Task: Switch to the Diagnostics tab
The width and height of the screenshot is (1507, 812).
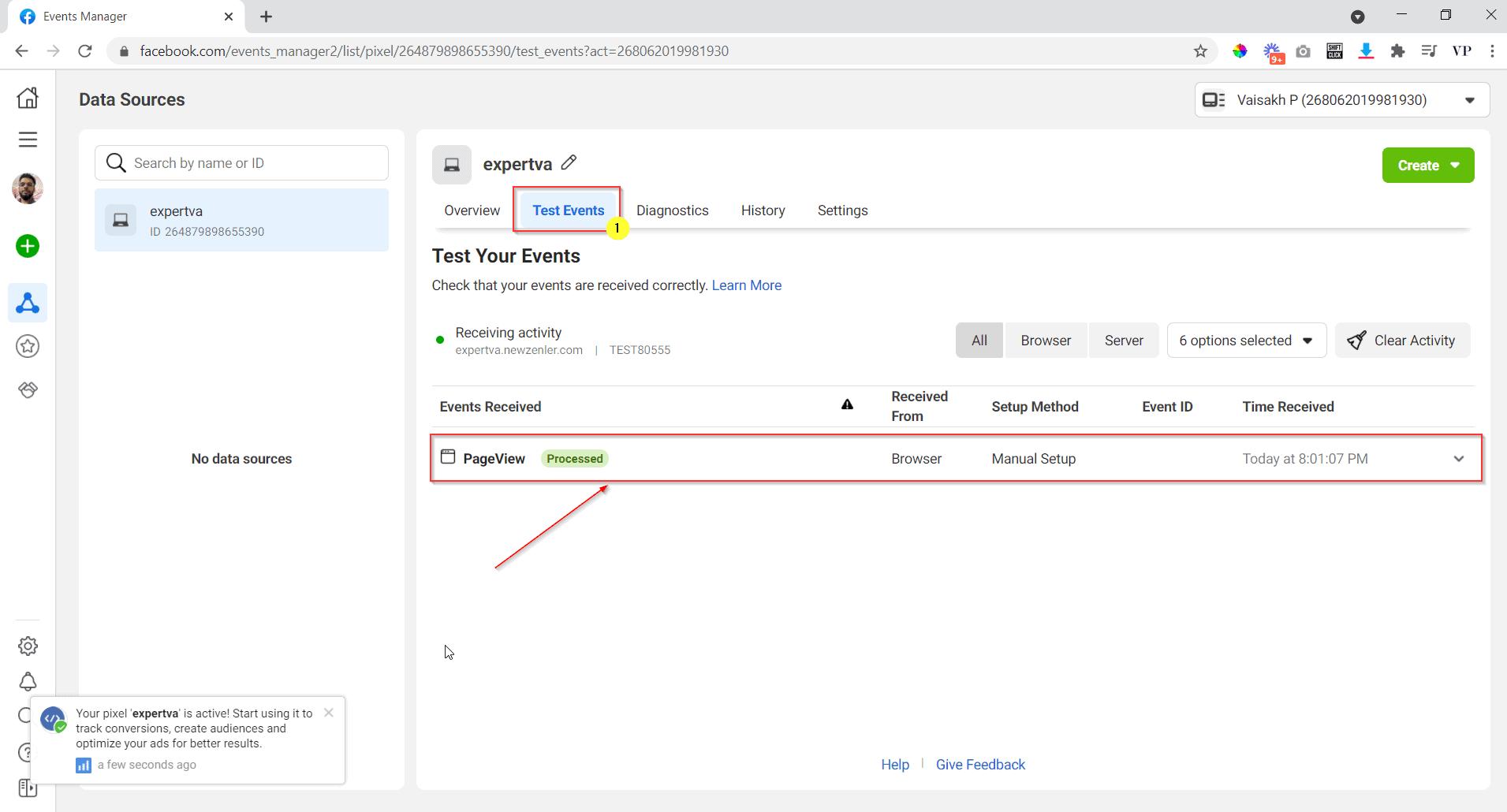Action: 673,210
